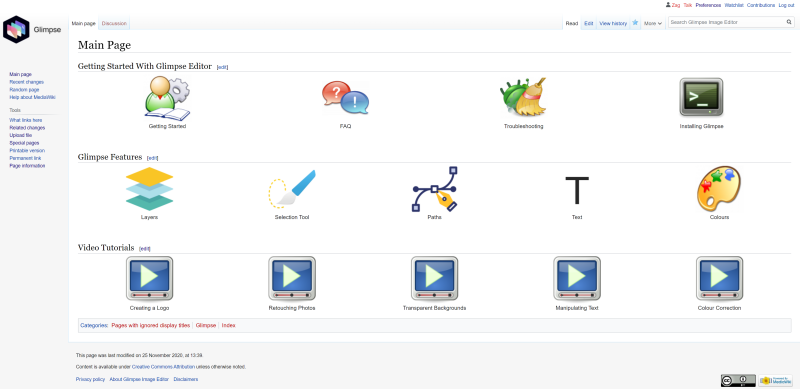Open the Troubleshooting bug and broom icon
Screen dimensions: 800x389
pyautogui.click(x=523, y=97)
